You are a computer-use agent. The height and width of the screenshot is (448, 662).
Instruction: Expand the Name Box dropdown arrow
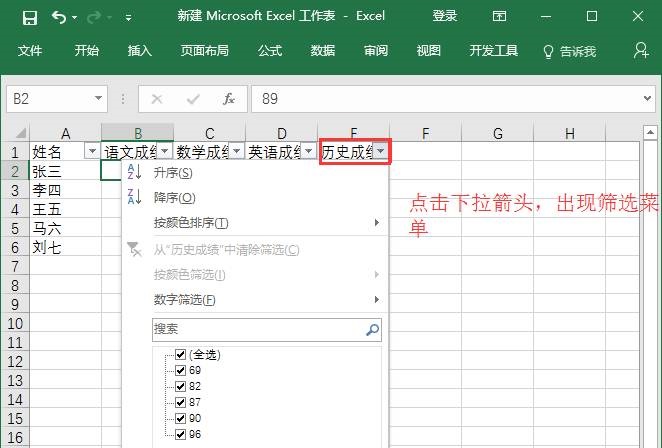[x=98, y=98]
